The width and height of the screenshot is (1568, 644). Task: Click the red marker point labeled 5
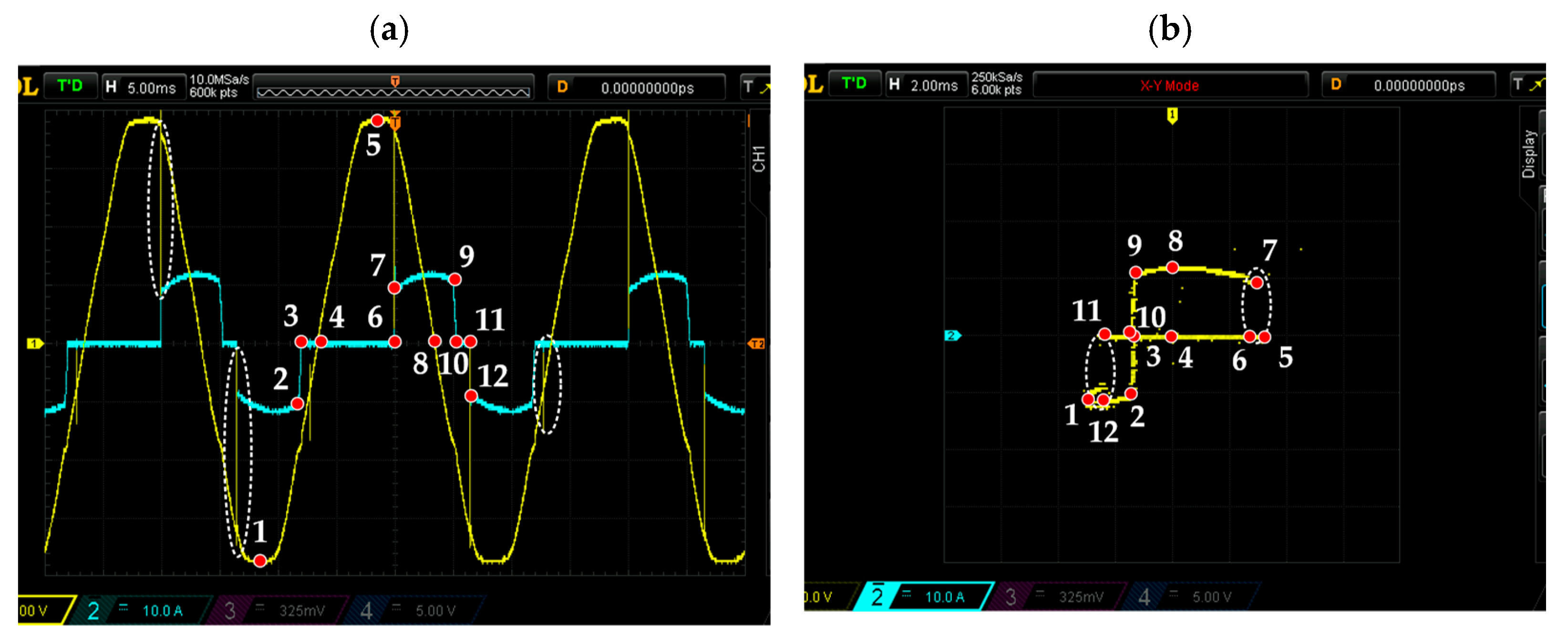pos(377,120)
